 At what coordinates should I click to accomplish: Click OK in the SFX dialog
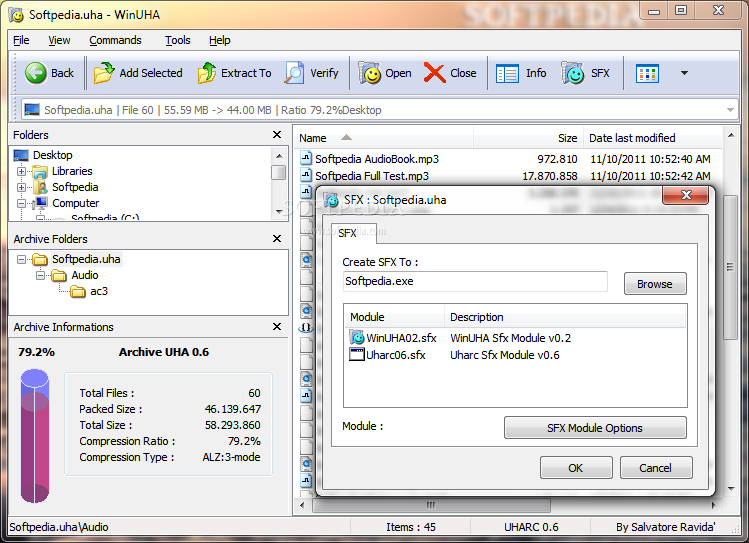point(576,468)
